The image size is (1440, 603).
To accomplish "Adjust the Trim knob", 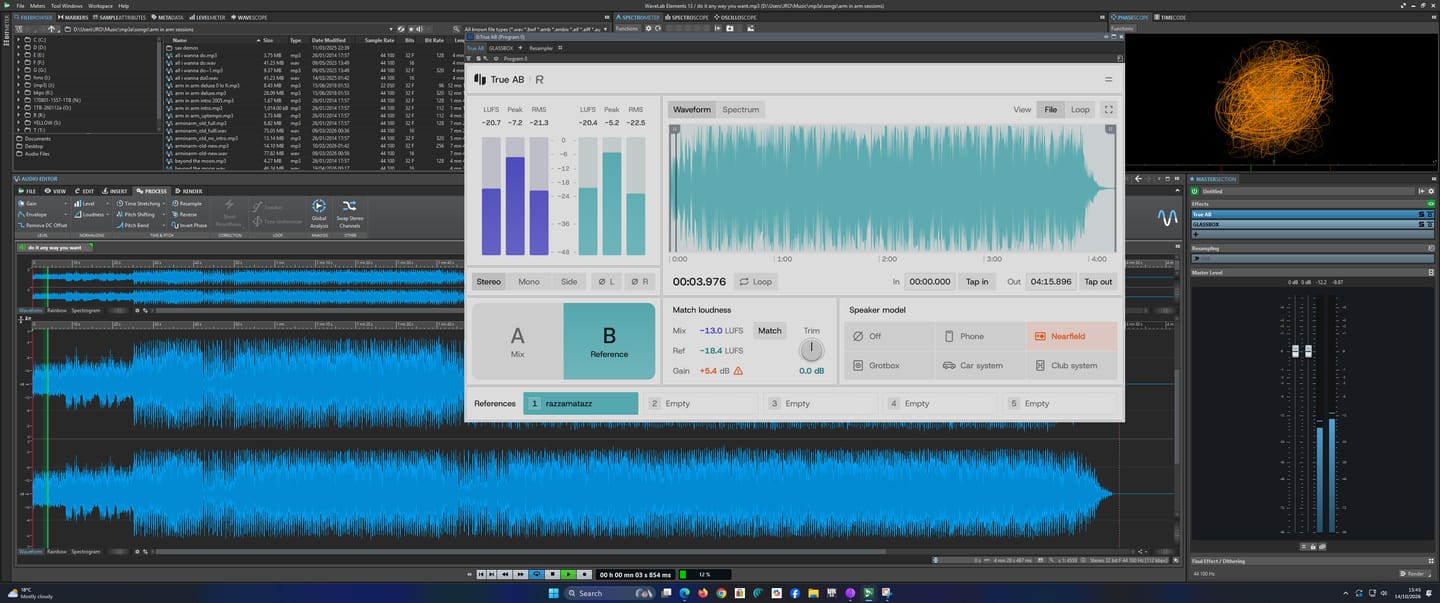I will click(x=812, y=350).
